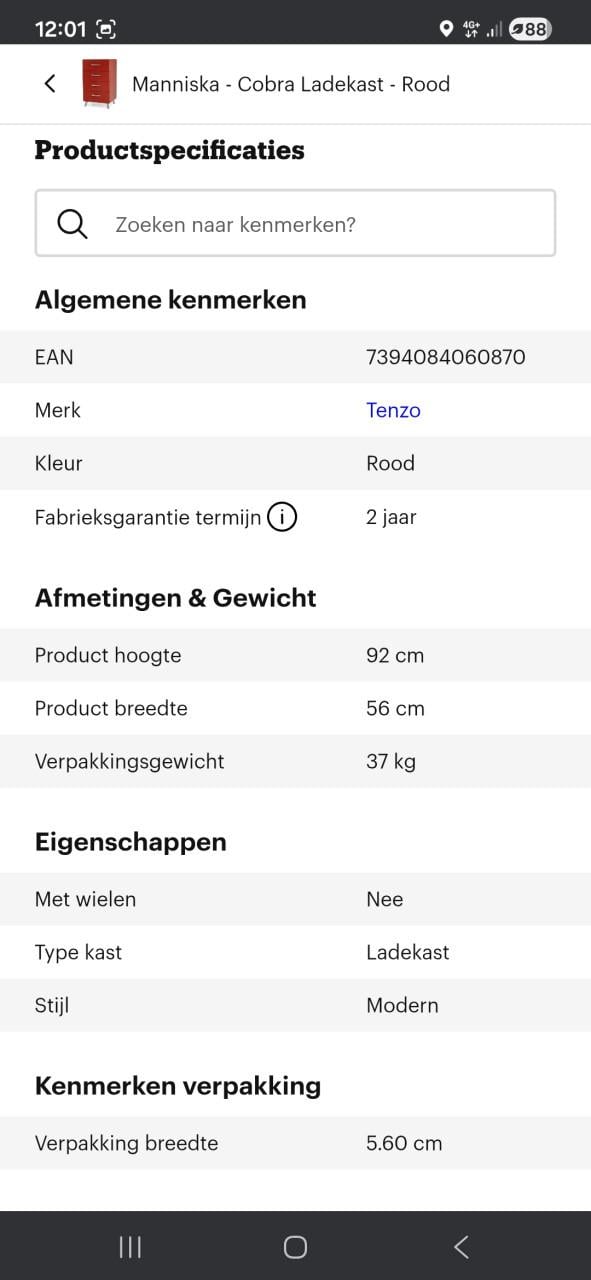Tap the search magnifier icon

click(70, 223)
